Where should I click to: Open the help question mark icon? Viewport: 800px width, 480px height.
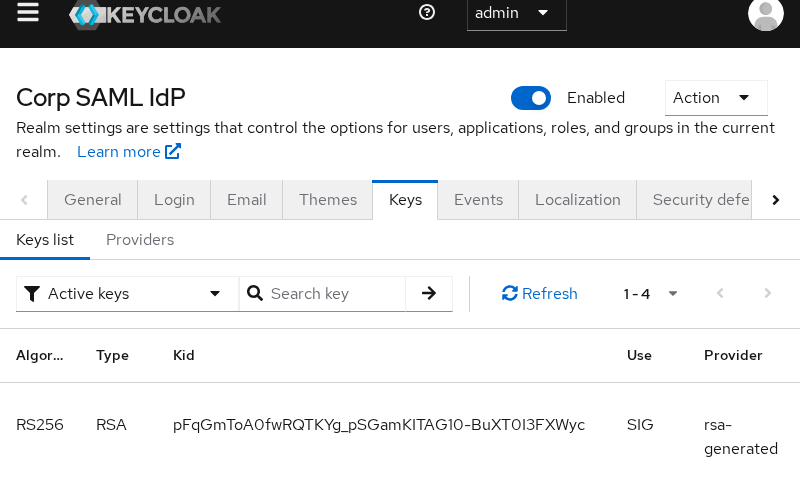click(x=427, y=12)
